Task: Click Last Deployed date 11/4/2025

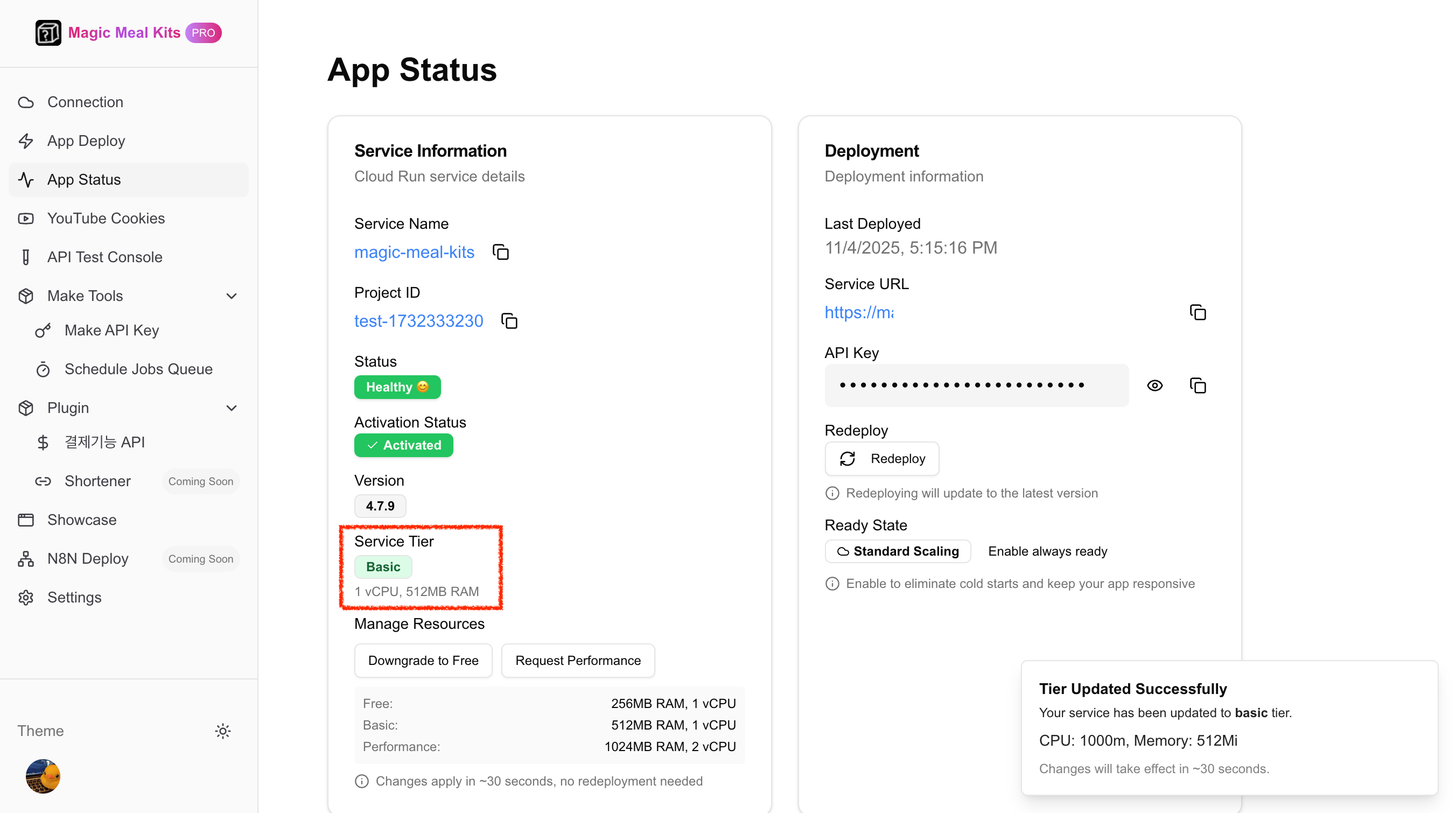Action: click(911, 248)
